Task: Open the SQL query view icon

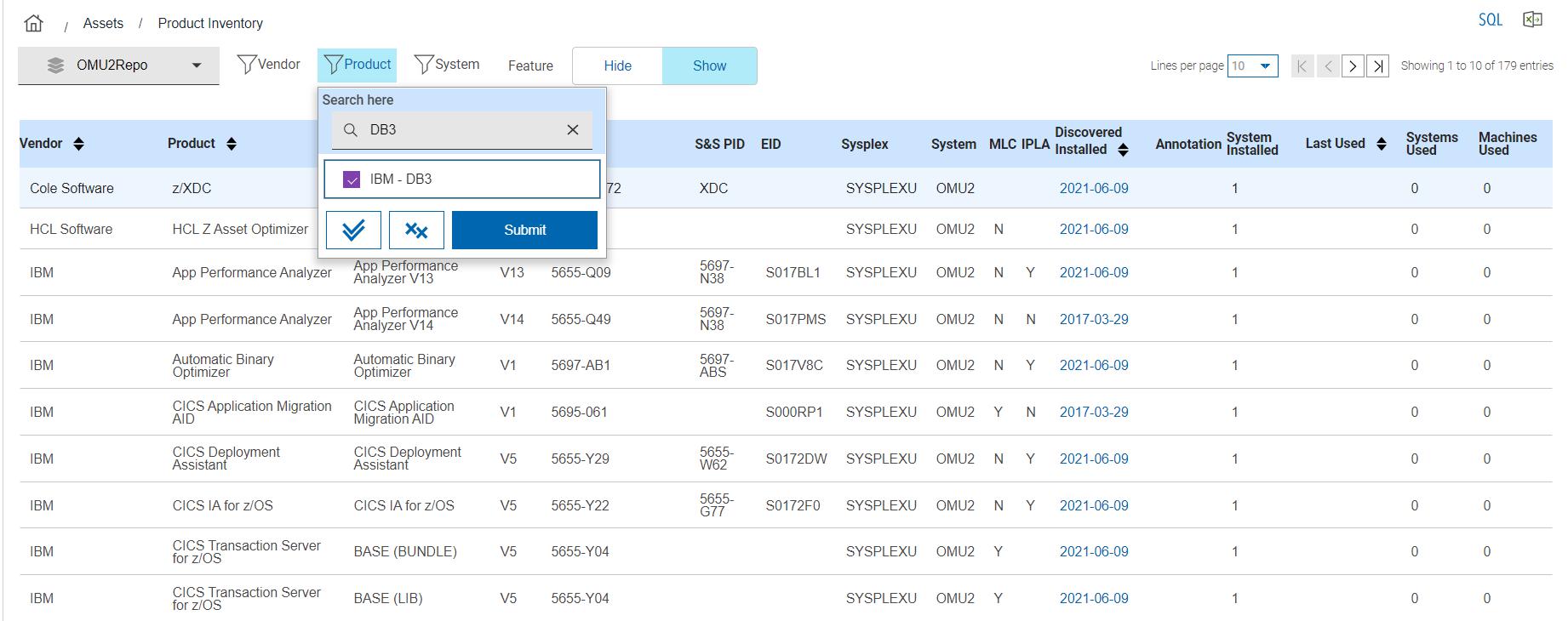Action: click(x=1490, y=20)
